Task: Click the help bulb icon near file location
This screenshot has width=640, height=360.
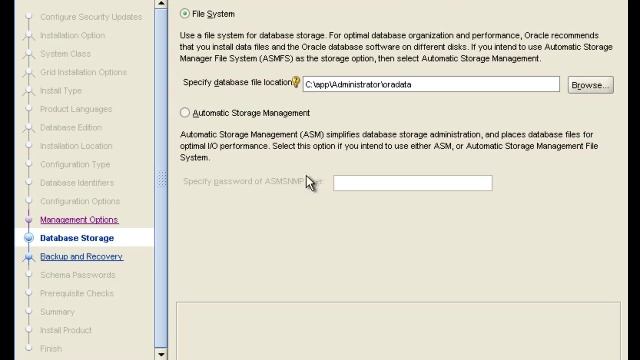Action: coord(296,82)
